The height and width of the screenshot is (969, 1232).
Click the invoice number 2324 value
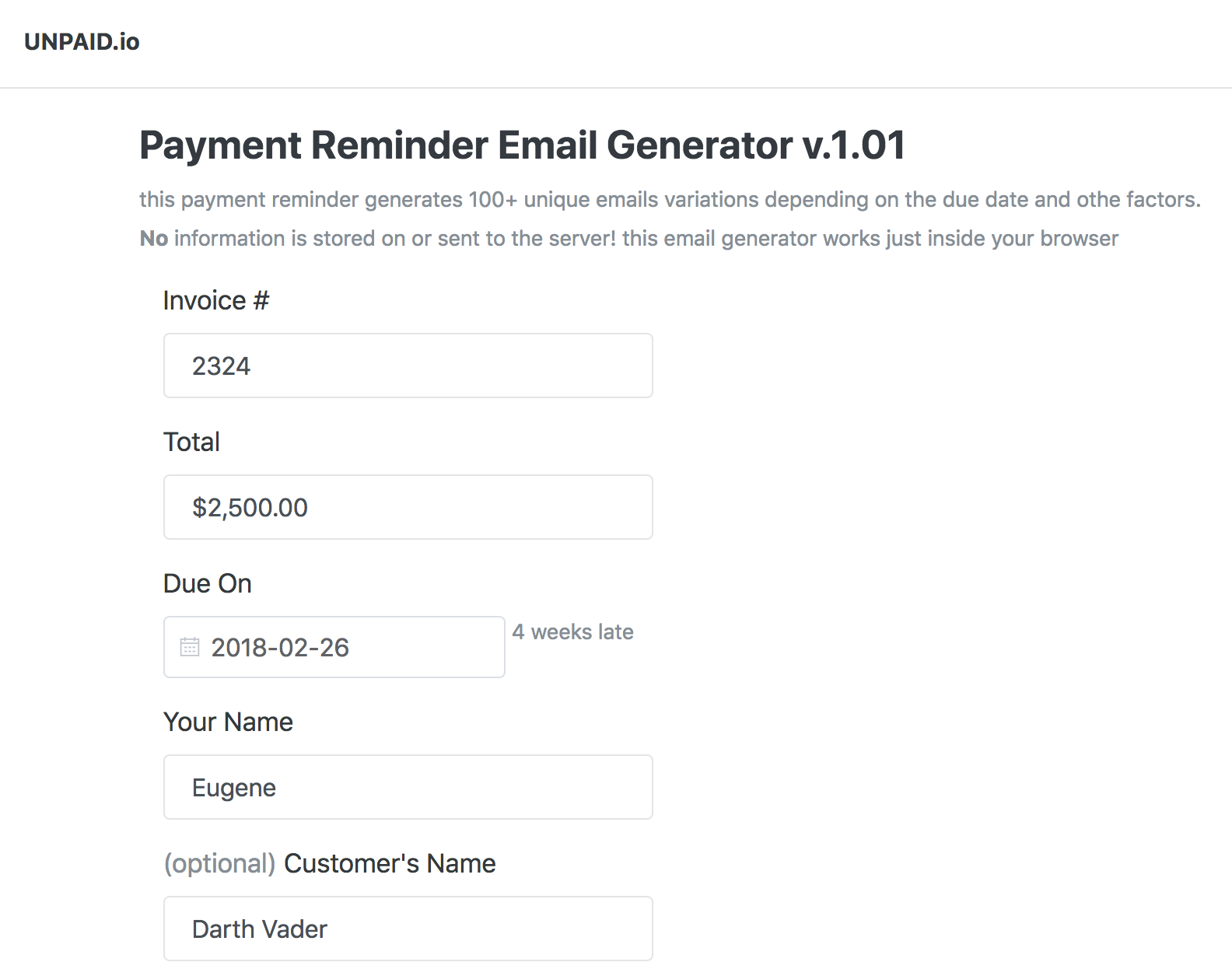tap(222, 366)
